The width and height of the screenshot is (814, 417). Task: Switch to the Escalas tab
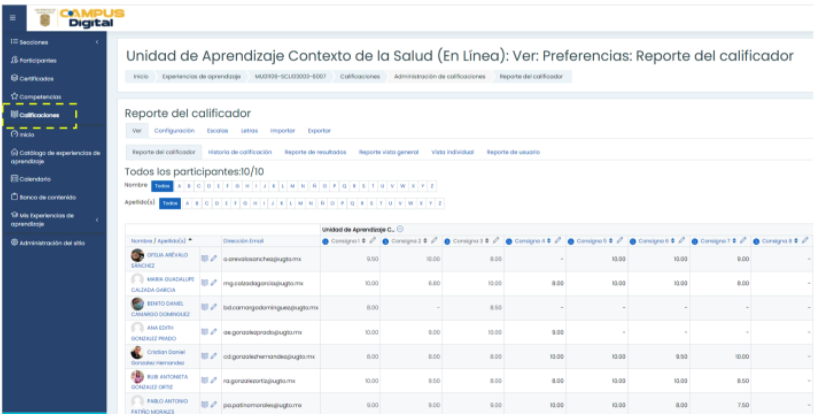point(218,131)
